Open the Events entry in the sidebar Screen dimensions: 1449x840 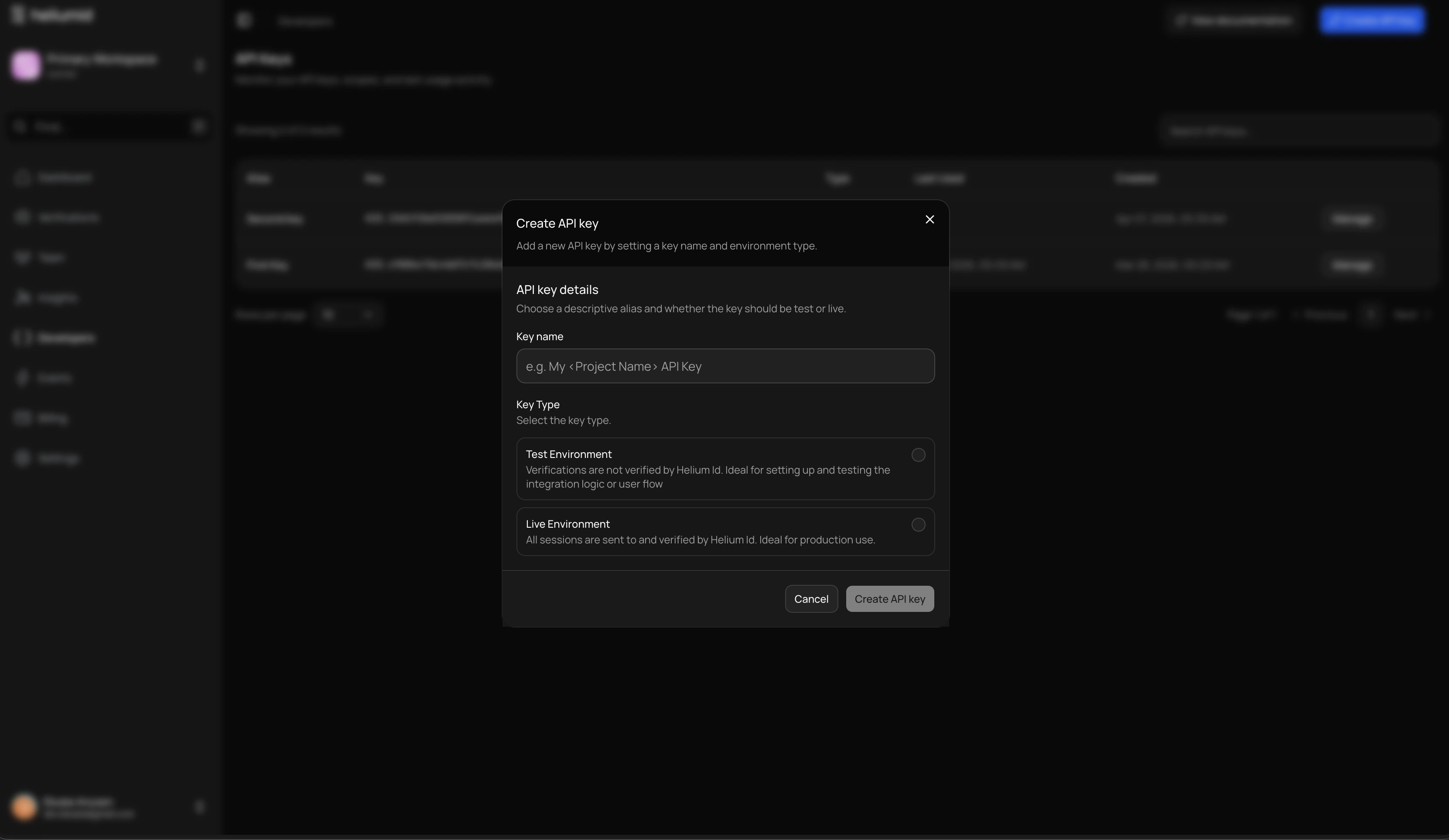coord(22,378)
